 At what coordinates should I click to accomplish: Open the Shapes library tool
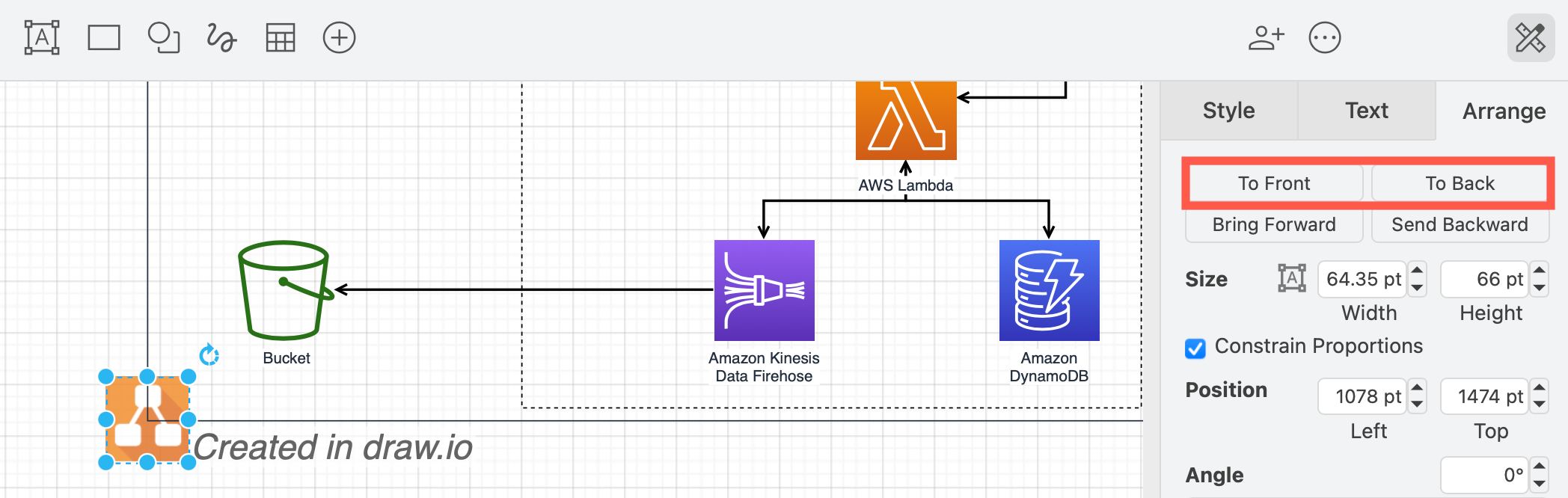click(x=163, y=37)
